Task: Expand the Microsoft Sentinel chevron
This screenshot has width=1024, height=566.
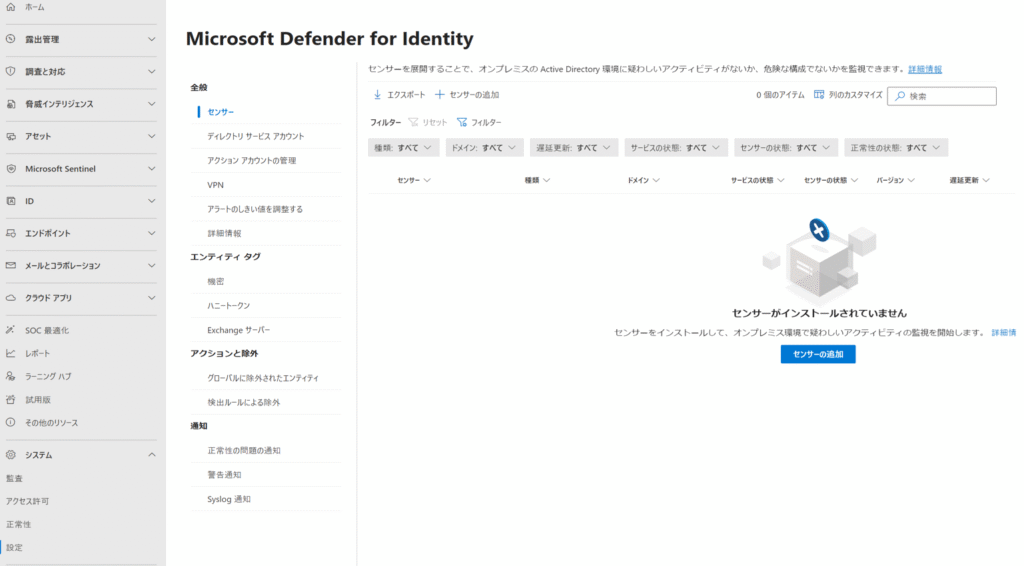Action: coord(152,168)
